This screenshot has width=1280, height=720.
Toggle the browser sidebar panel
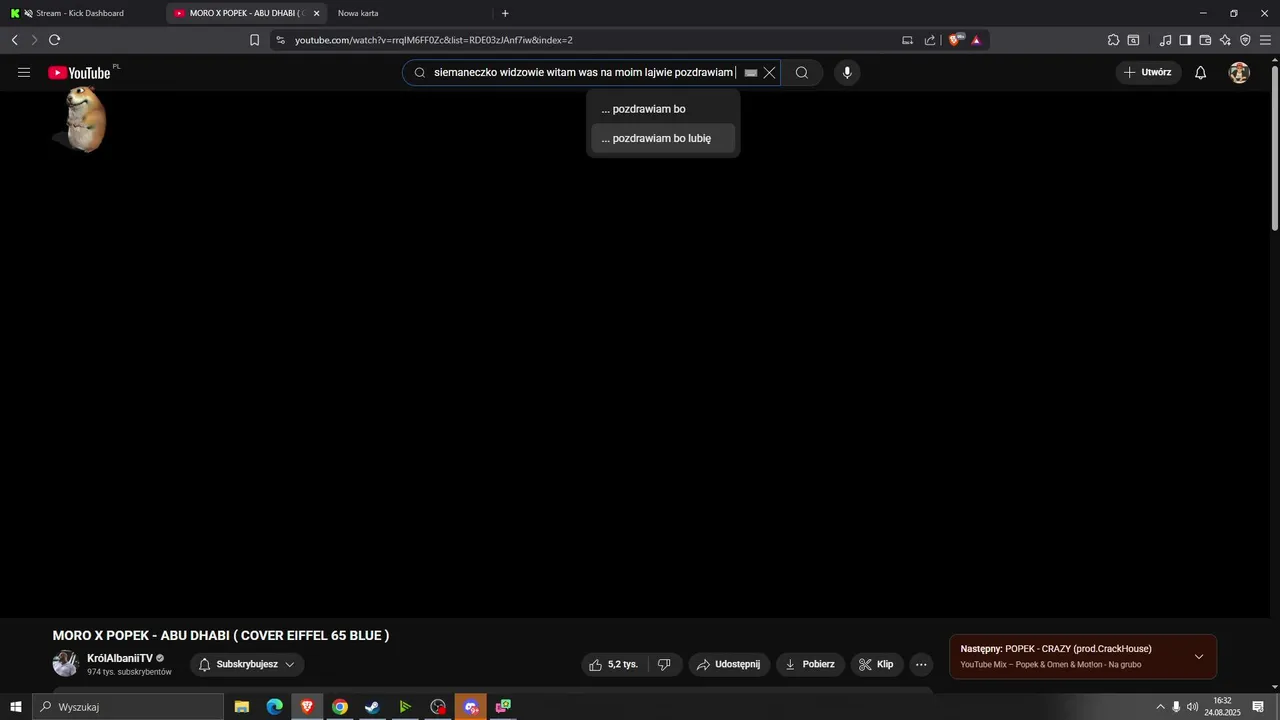[1185, 40]
